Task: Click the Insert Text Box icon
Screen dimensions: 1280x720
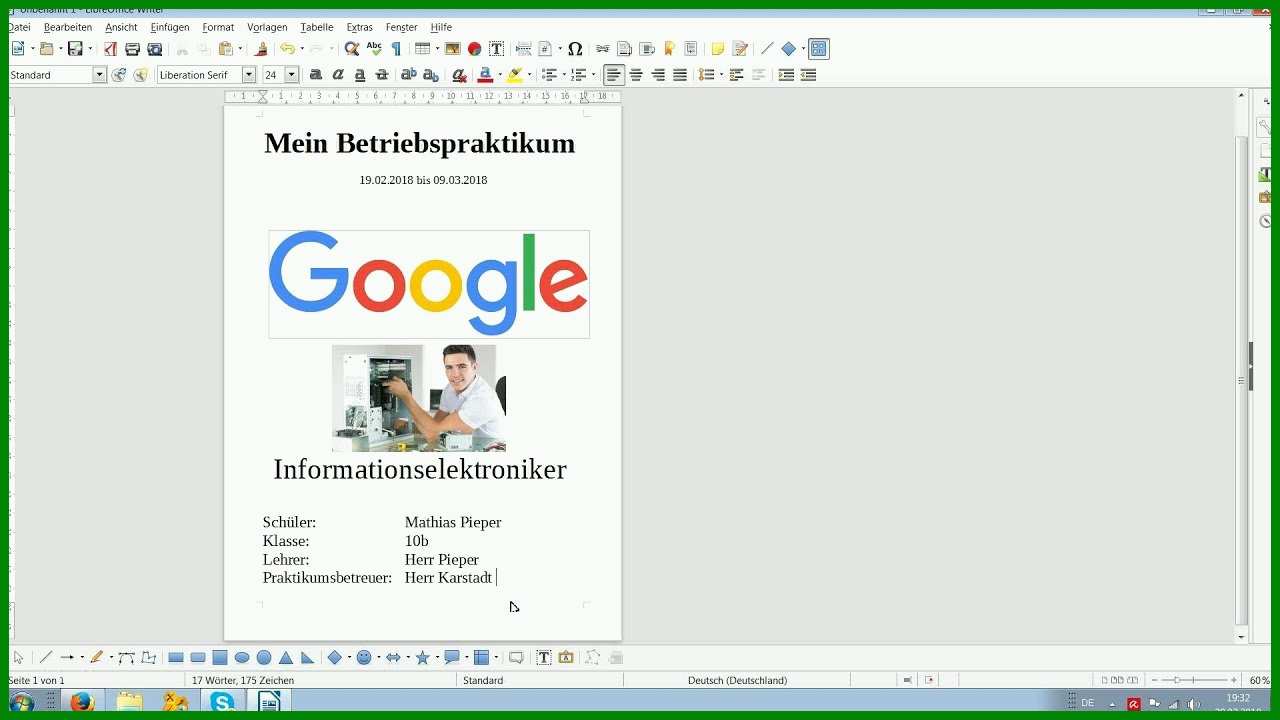Action: coord(496,49)
